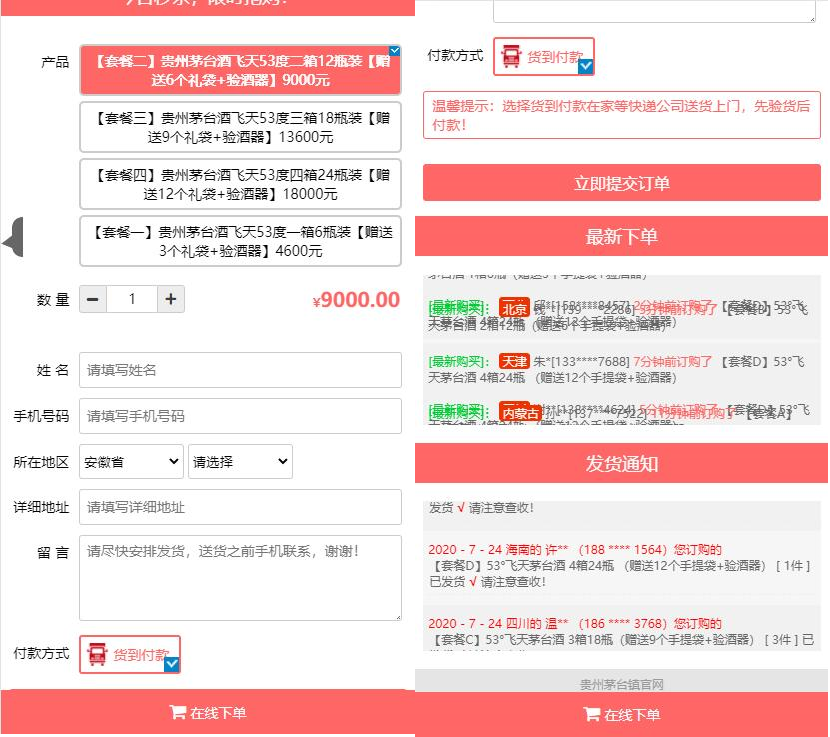Focus the 姓名 name input field
The image size is (830, 737).
point(240,370)
